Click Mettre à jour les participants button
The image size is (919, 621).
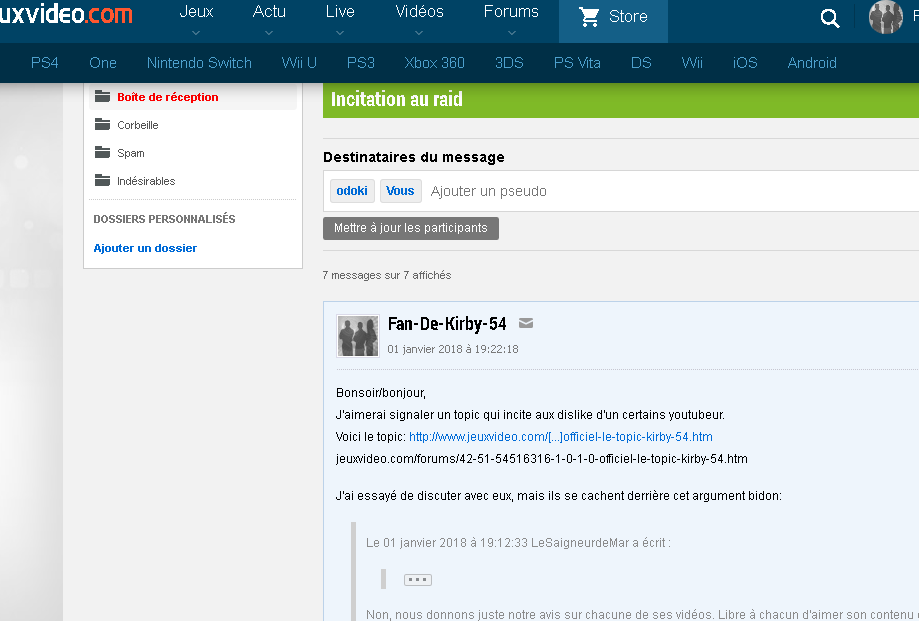click(x=410, y=228)
